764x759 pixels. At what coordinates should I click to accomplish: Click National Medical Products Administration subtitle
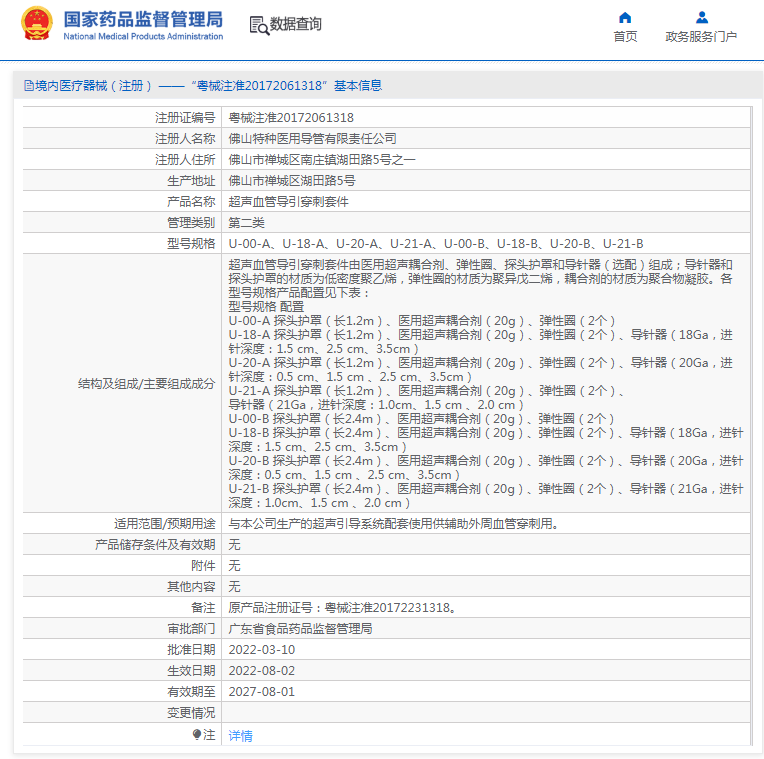pyautogui.click(x=143, y=37)
